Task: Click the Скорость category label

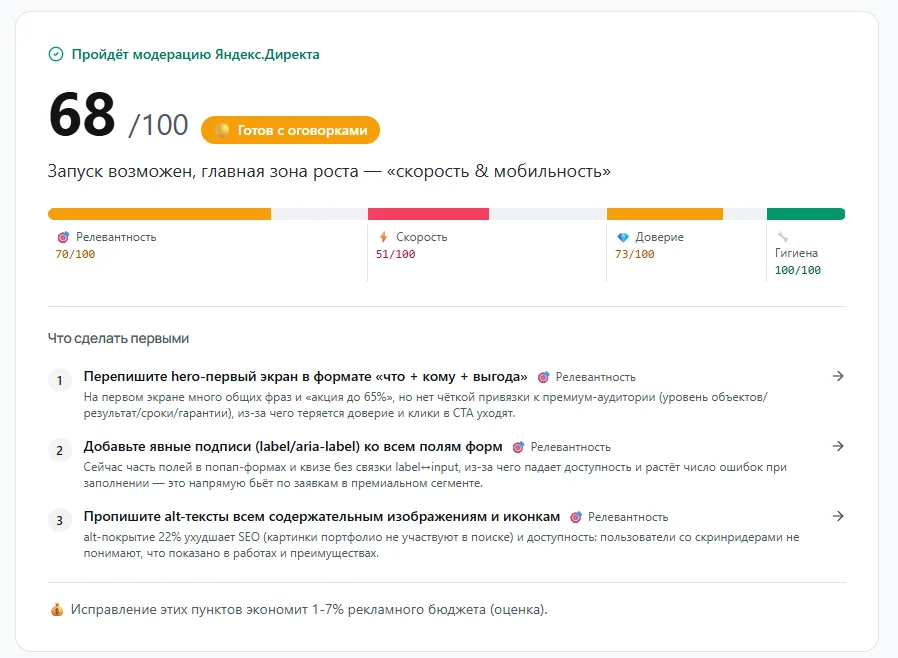Action: (x=422, y=237)
